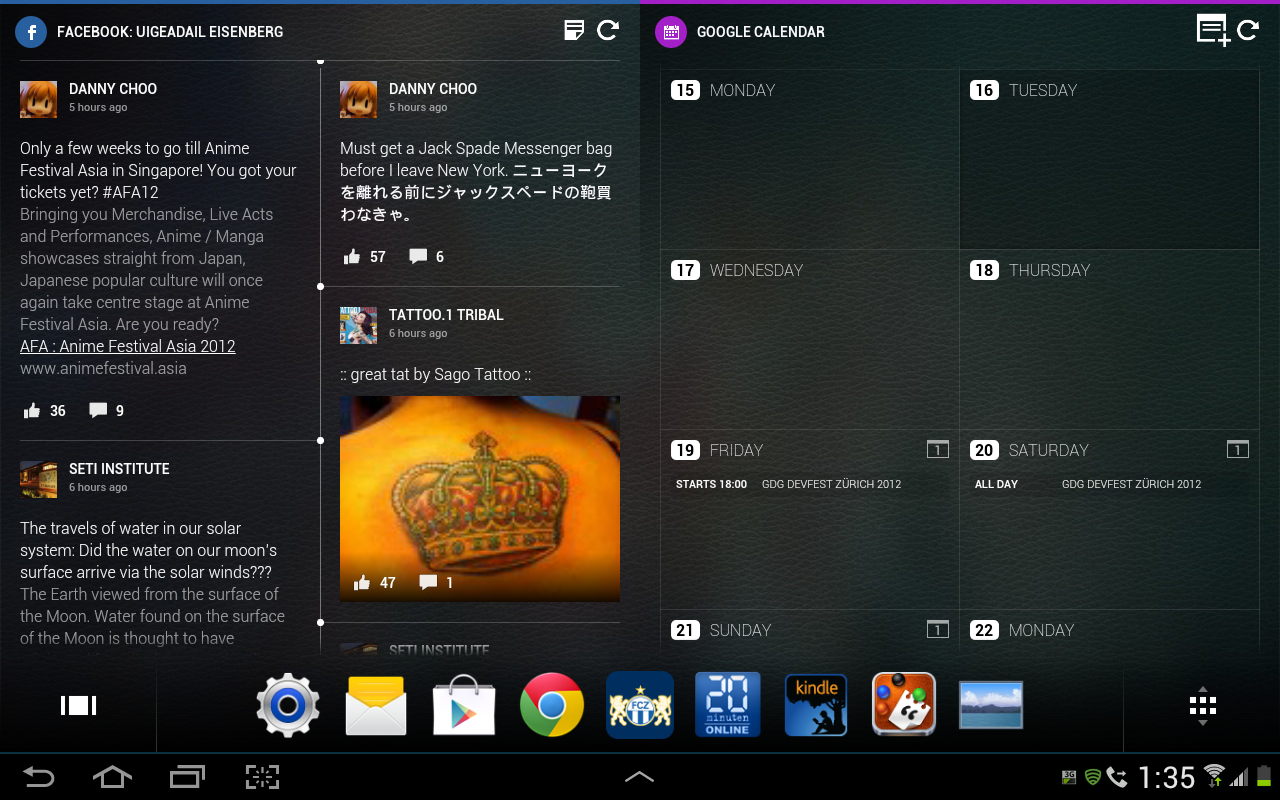Open Danny Choo avatar on Jack Spade post
This screenshot has width=1280, height=800.
(x=358, y=99)
